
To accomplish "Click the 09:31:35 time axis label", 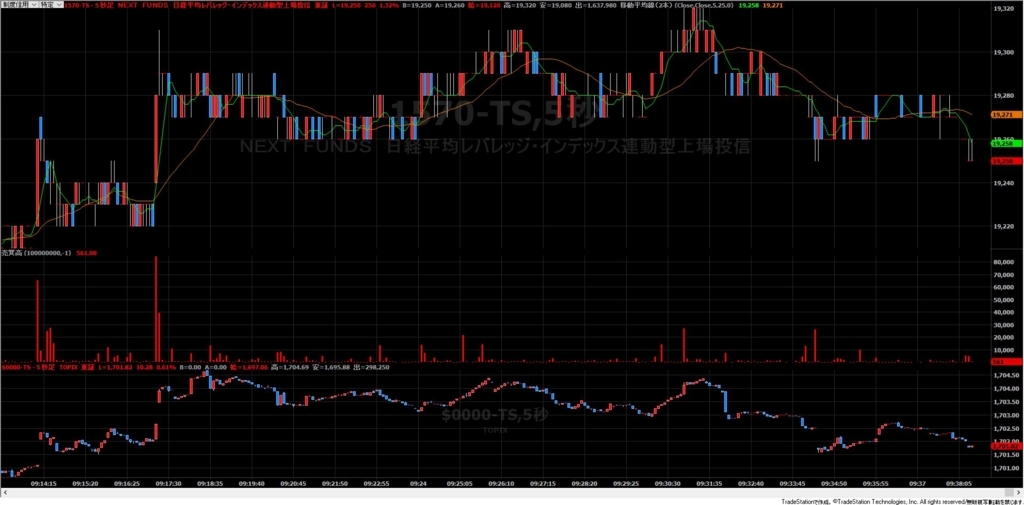I will tap(709, 483).
